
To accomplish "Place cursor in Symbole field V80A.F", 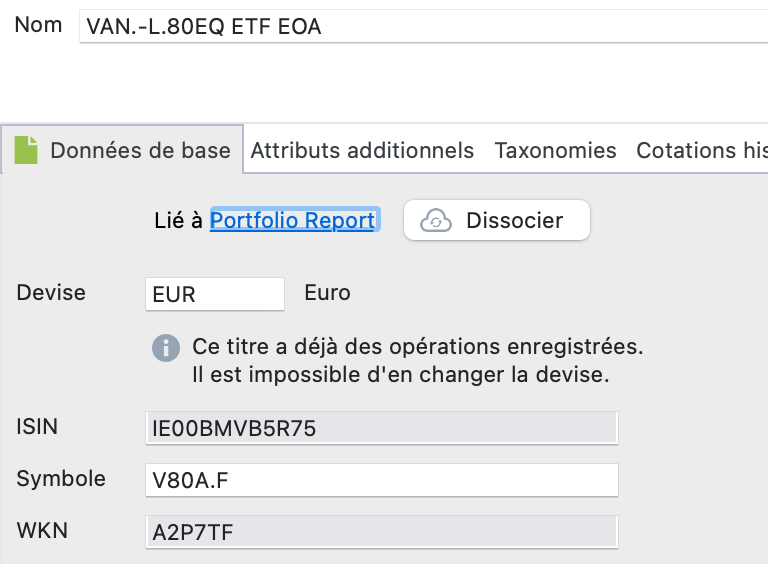I will (382, 480).
